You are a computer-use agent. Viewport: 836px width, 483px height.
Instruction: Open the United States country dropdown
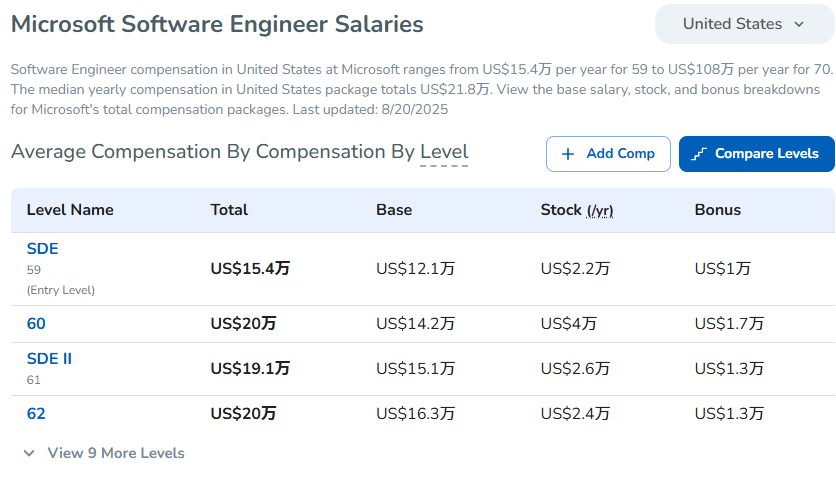(x=744, y=24)
